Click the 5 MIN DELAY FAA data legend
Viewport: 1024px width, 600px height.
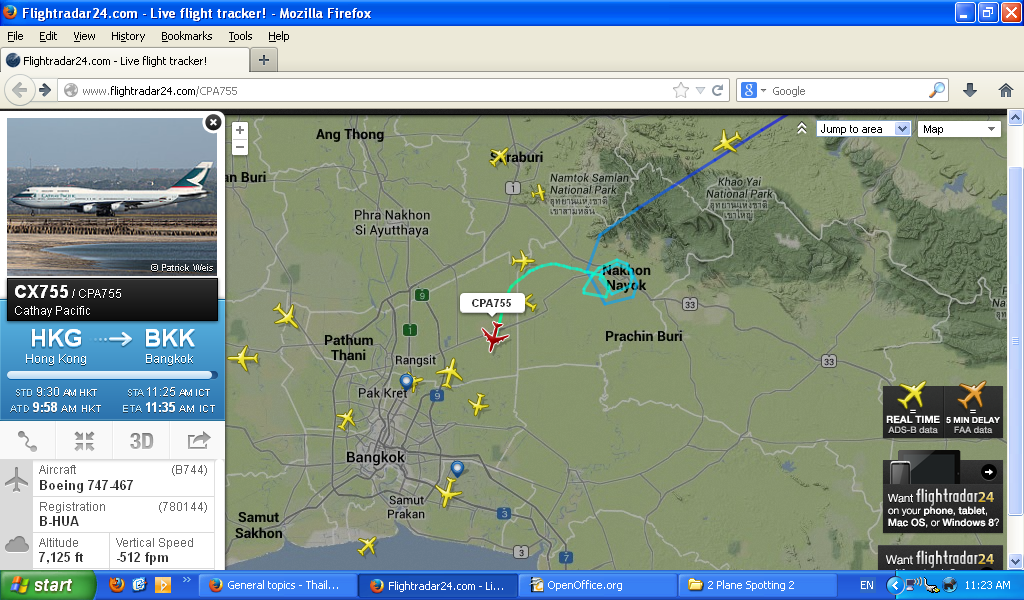coord(973,410)
